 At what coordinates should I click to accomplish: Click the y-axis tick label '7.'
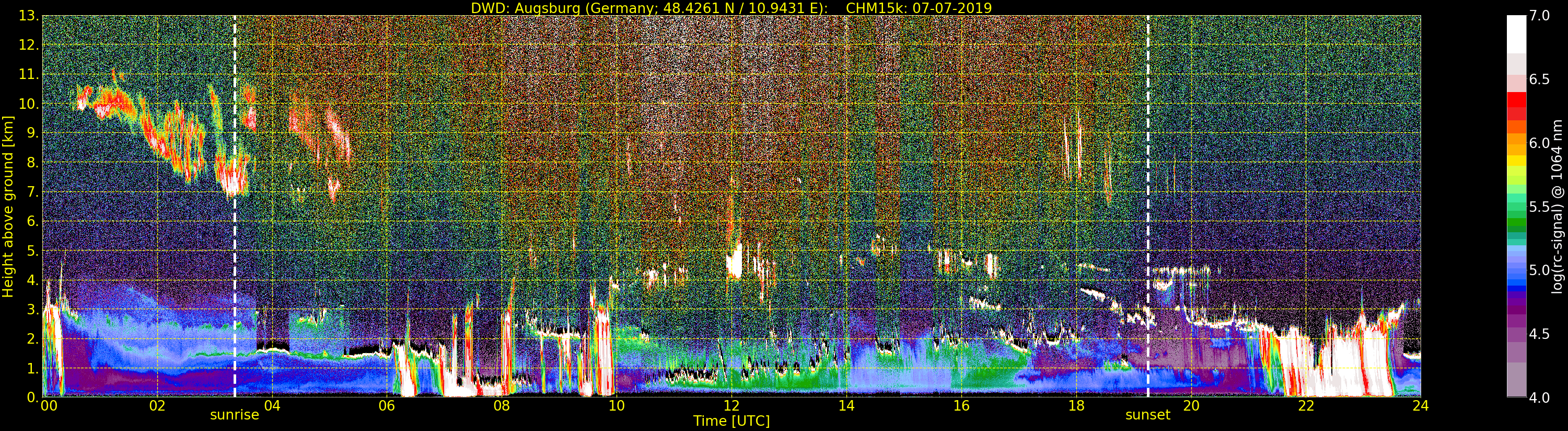32,192
